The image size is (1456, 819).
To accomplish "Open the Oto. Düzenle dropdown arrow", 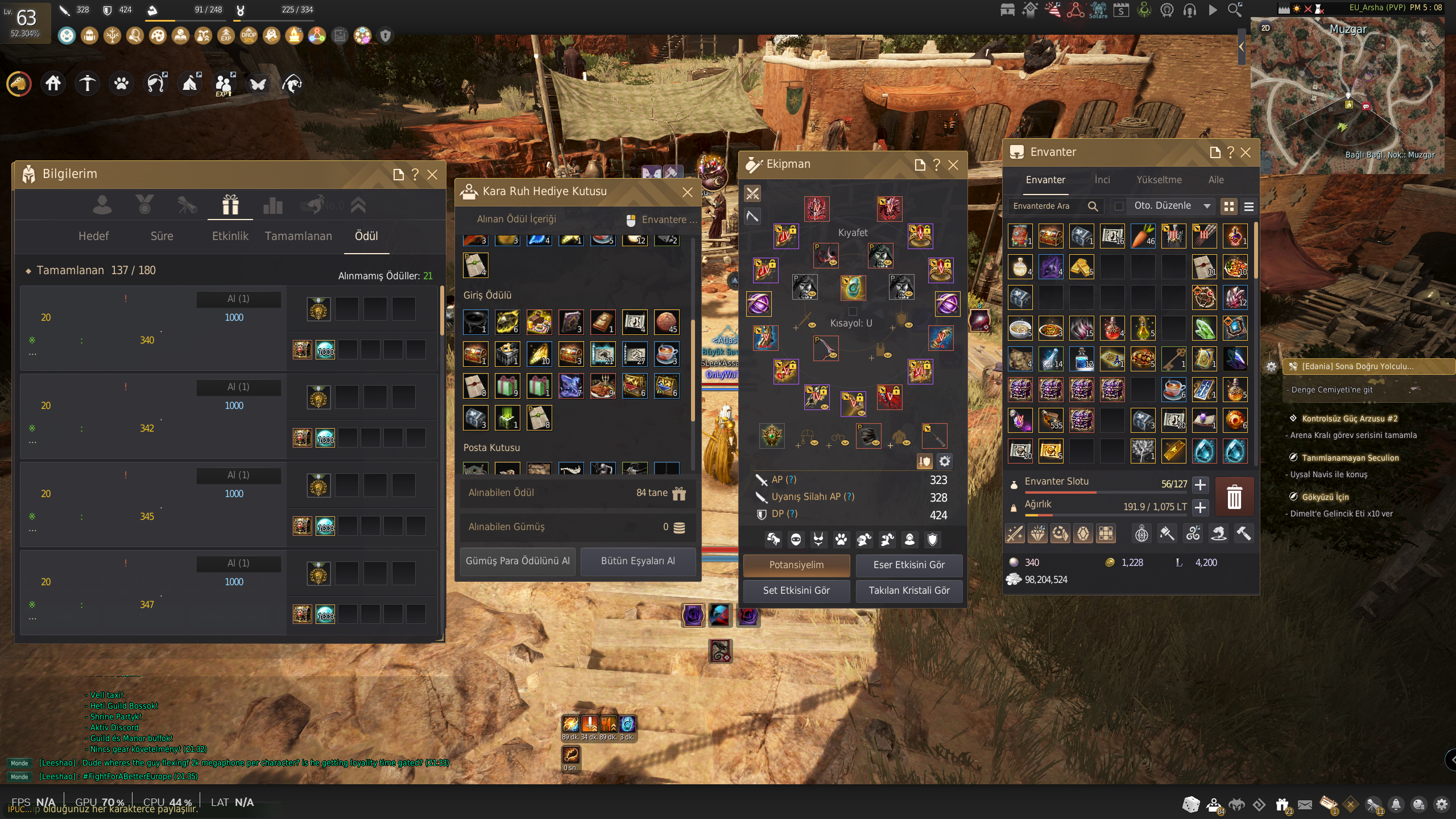I will coord(1207,206).
